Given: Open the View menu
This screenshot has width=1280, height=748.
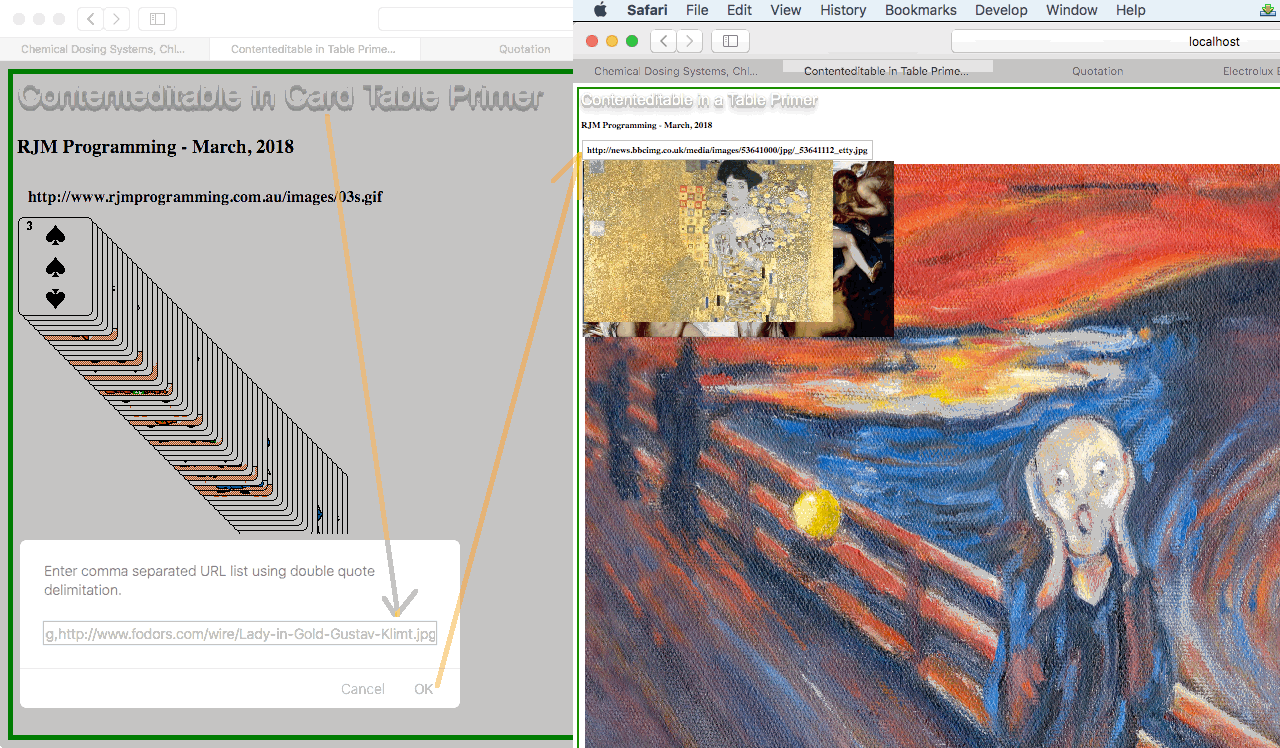Looking at the screenshot, I should [x=786, y=10].
